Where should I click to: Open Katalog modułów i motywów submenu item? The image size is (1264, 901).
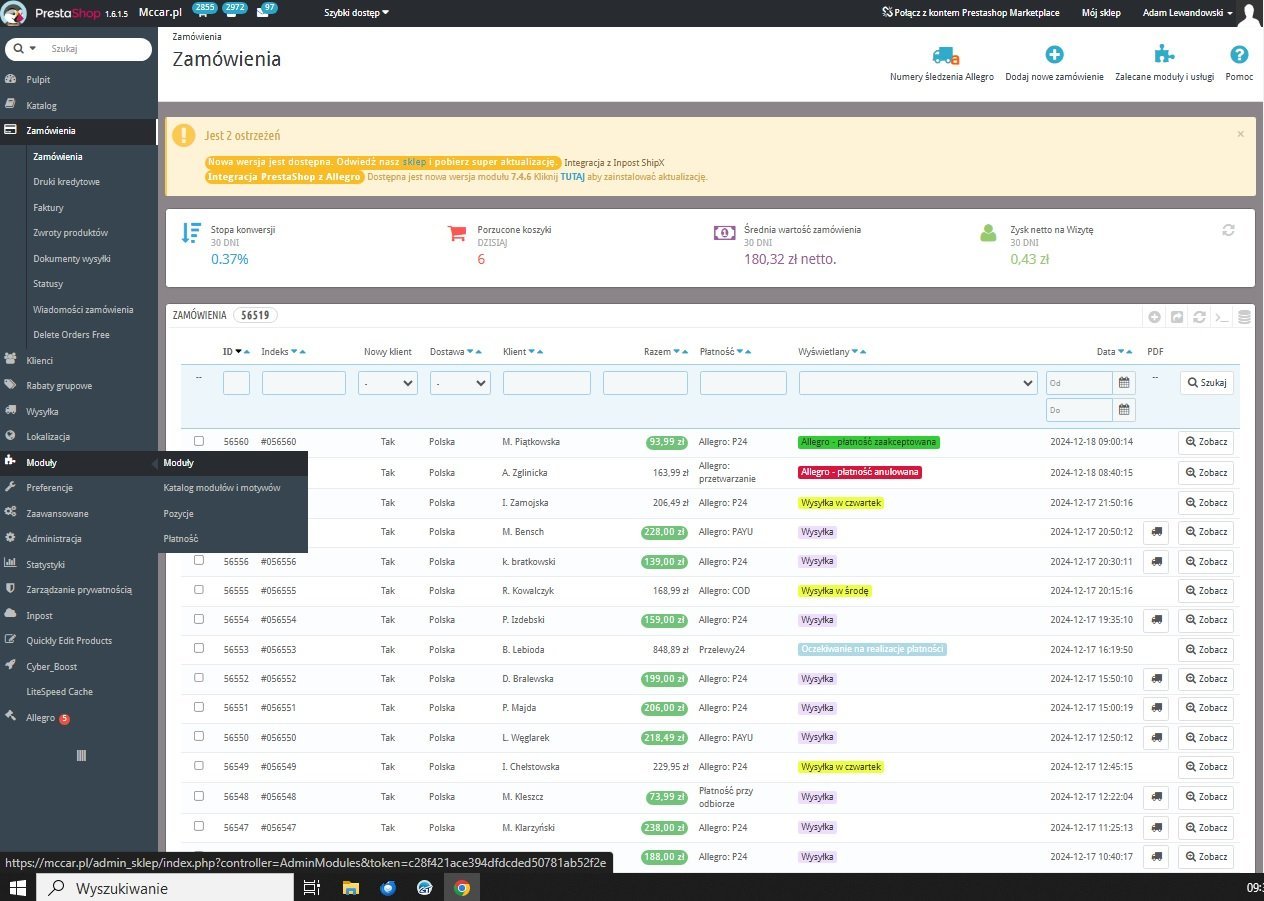(x=222, y=488)
